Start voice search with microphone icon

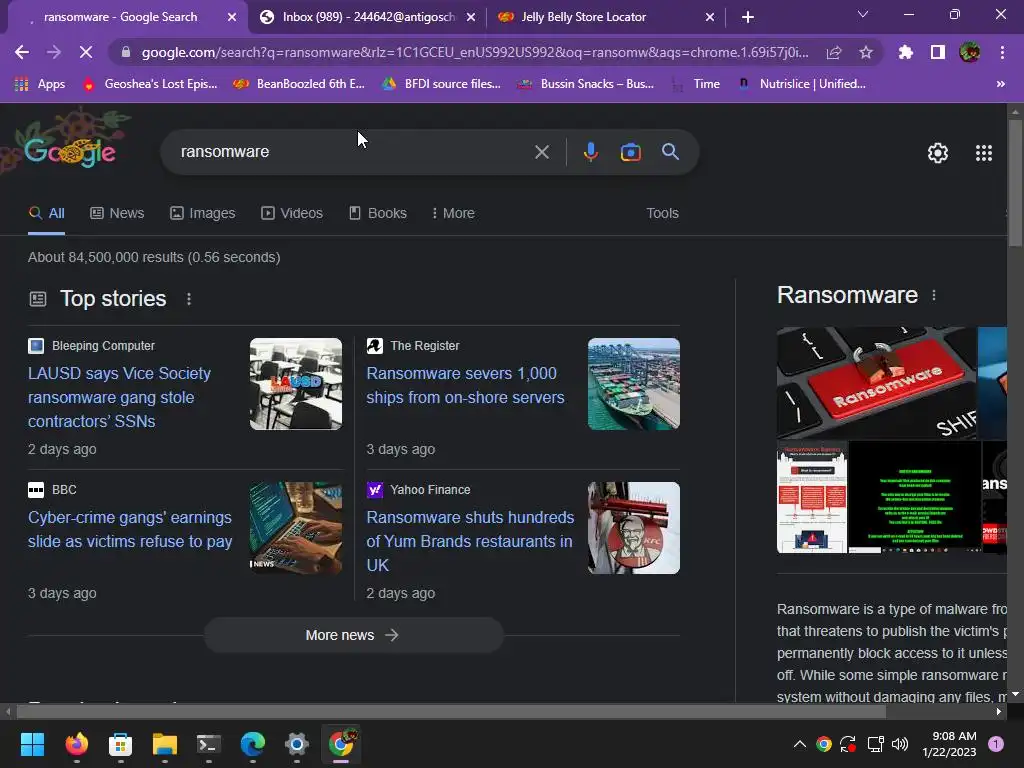click(590, 152)
